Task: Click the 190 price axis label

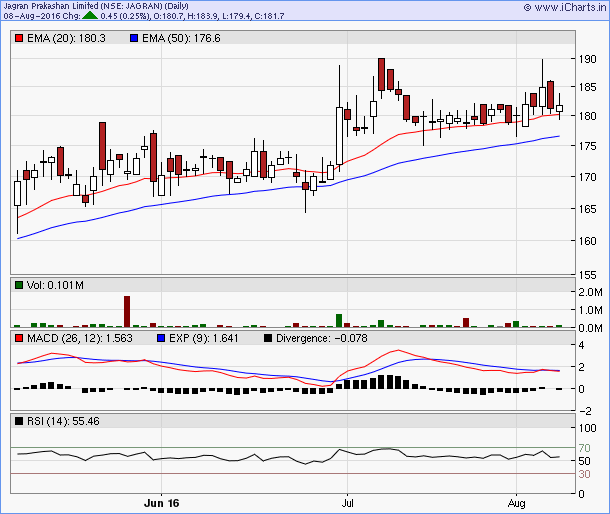Action: click(x=587, y=59)
